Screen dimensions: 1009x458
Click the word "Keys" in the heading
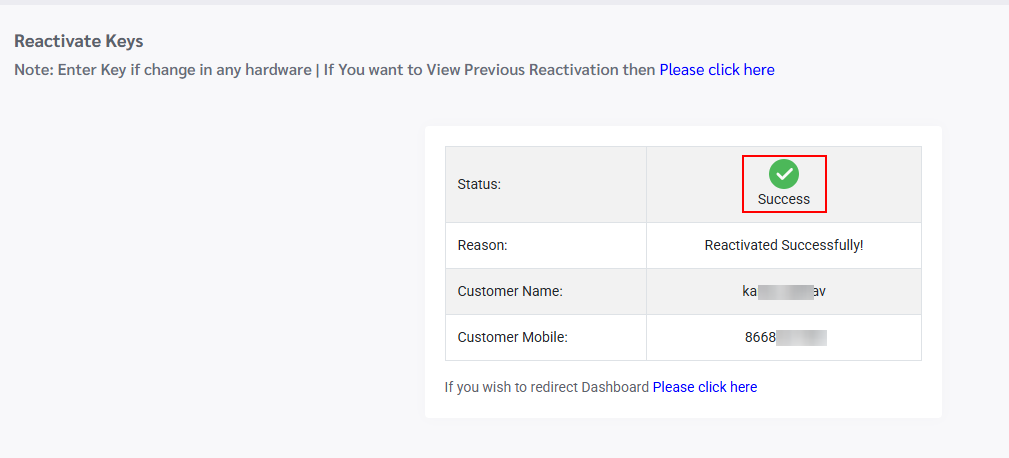(124, 42)
